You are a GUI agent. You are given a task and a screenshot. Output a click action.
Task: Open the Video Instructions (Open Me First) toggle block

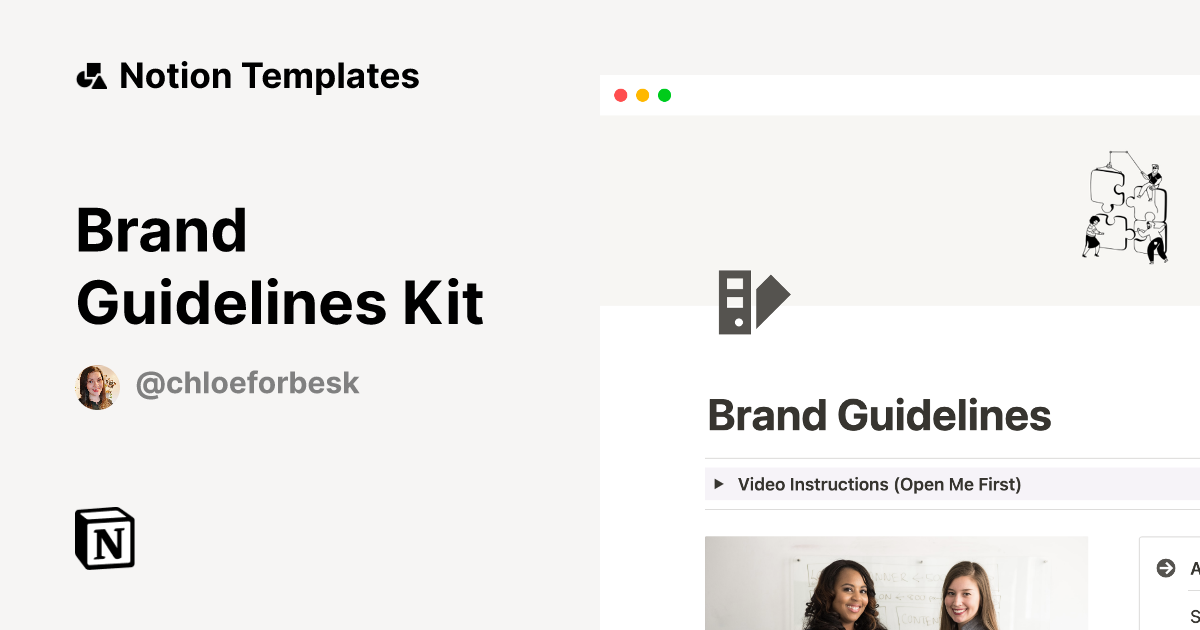pyautogui.click(x=878, y=484)
